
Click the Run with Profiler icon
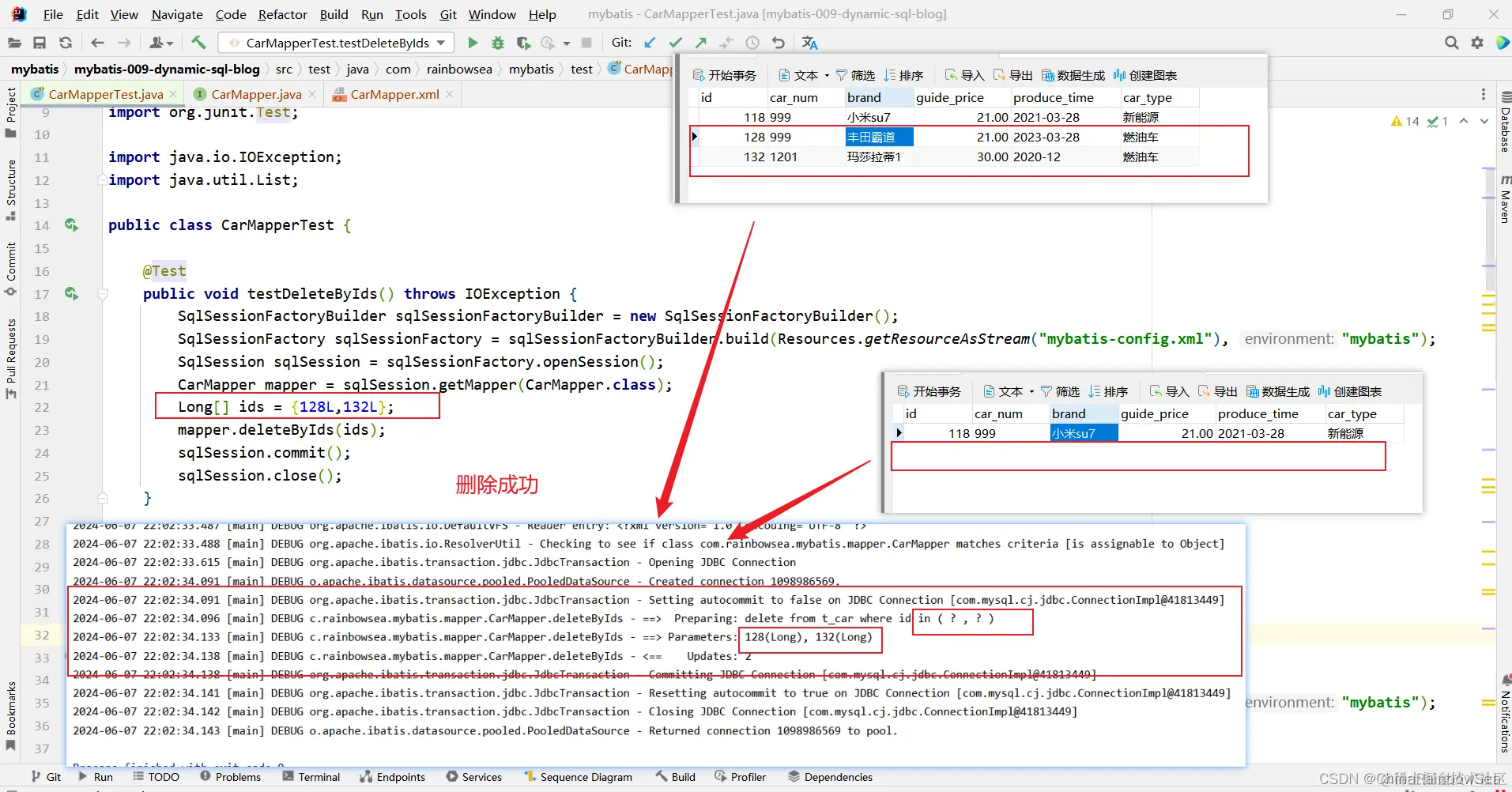coord(548,43)
